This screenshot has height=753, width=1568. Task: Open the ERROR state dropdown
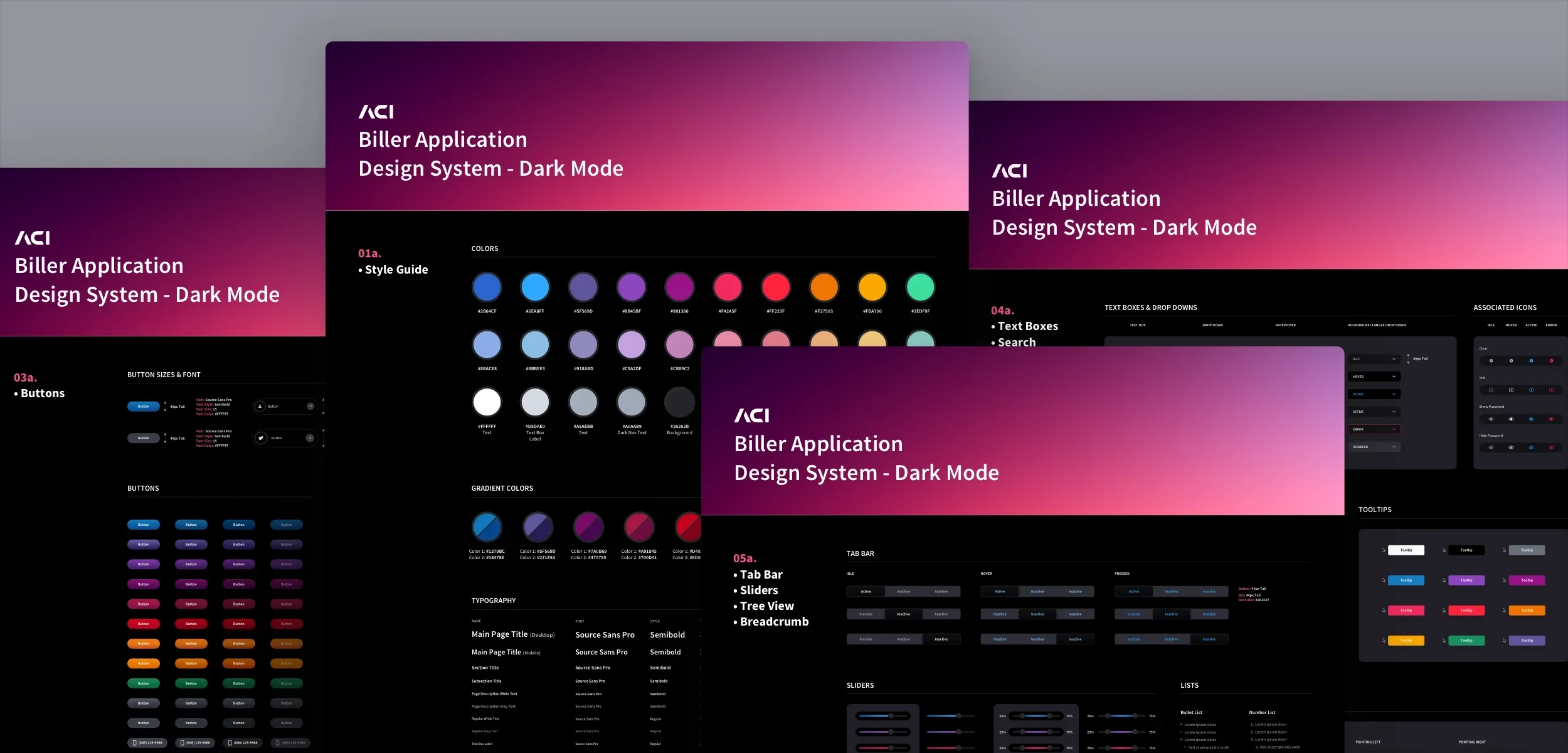tap(1374, 429)
